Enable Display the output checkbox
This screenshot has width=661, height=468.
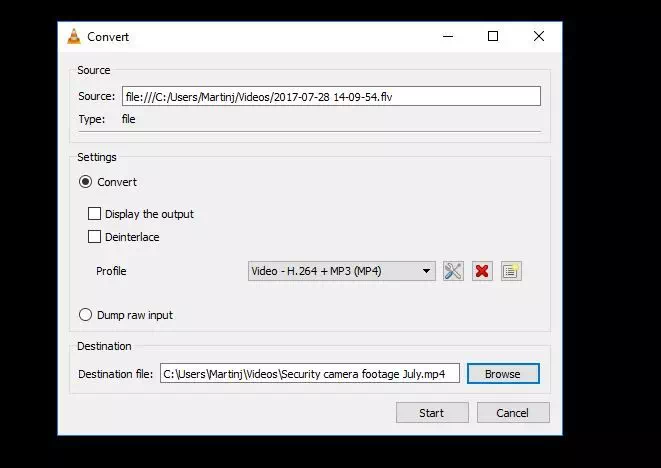coord(94,214)
